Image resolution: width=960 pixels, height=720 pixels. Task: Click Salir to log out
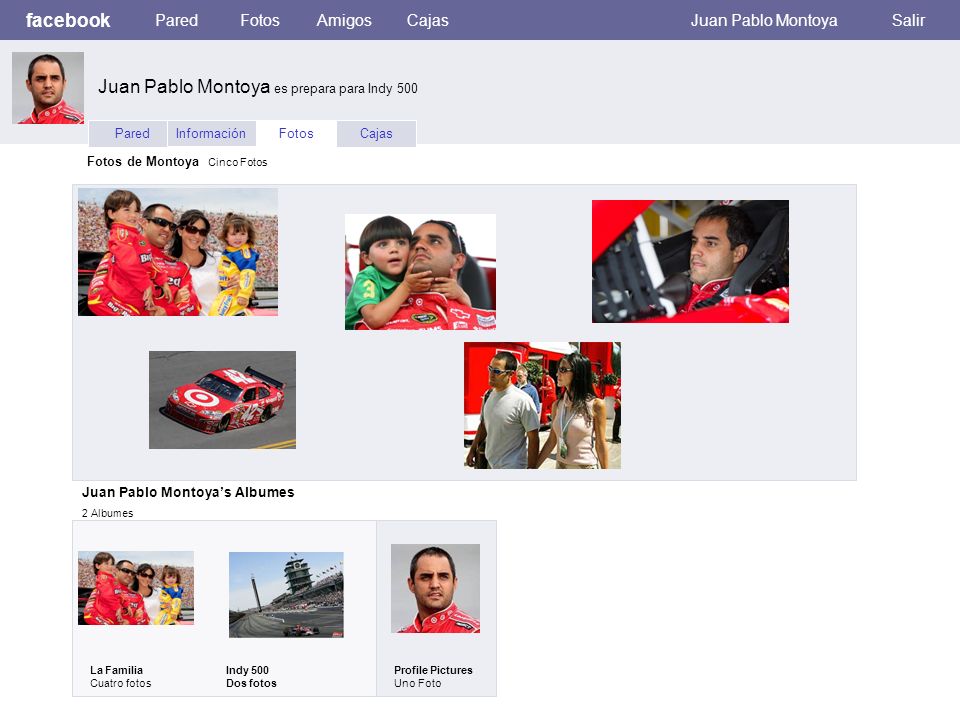[908, 20]
